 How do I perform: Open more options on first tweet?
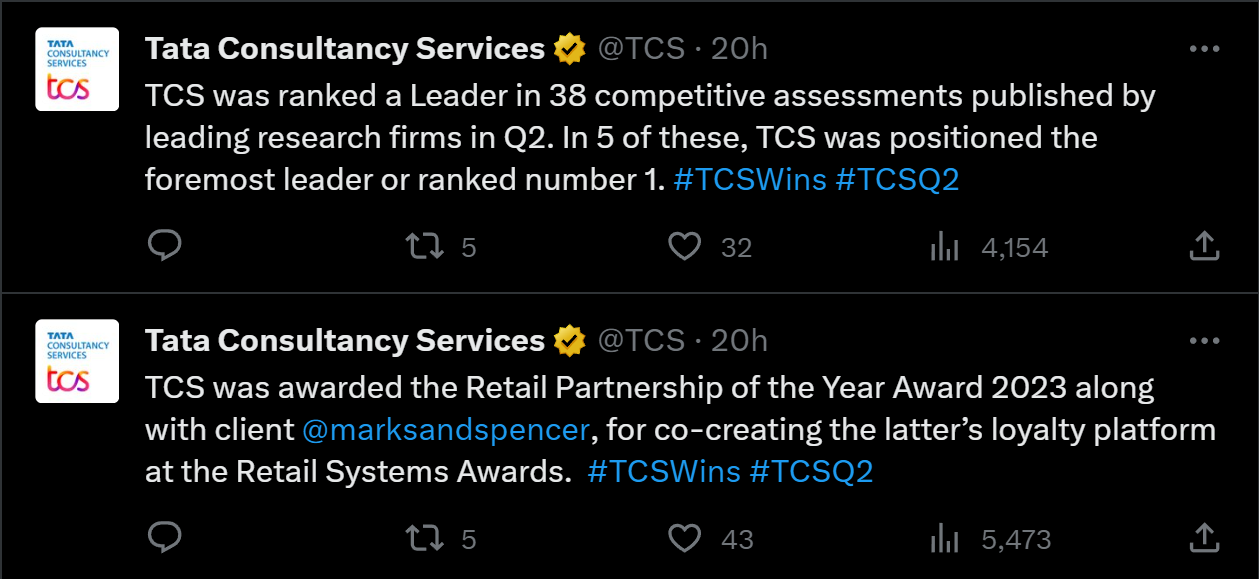coord(1205,48)
